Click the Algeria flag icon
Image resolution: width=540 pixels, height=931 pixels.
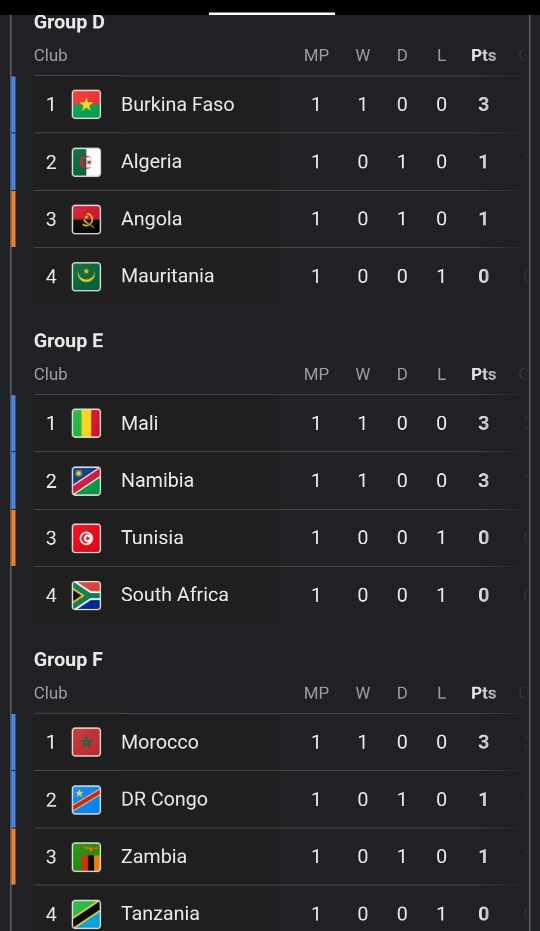pos(86,162)
